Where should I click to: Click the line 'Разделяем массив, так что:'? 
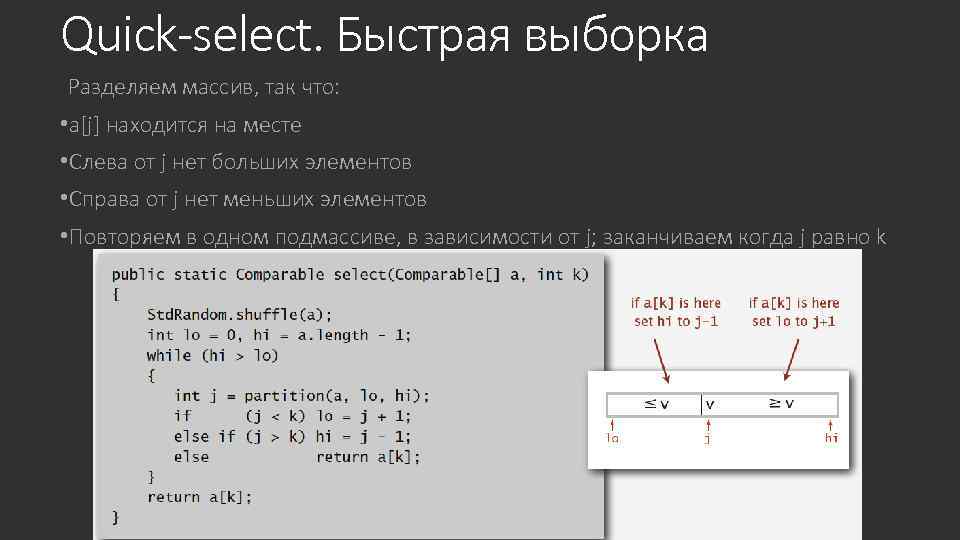pos(203,87)
